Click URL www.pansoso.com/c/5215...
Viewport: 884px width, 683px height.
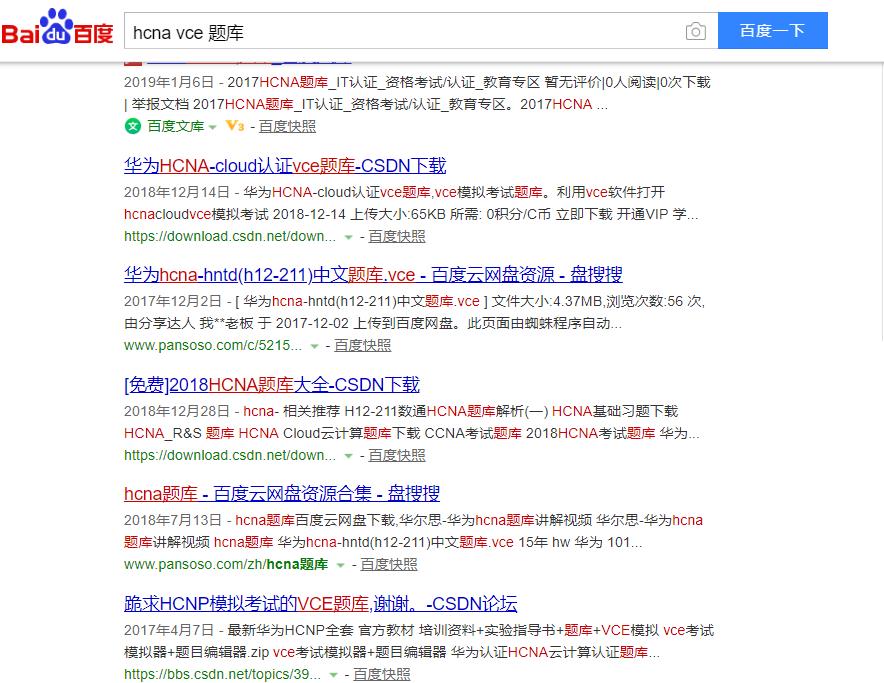pyautogui.click(x=213, y=345)
